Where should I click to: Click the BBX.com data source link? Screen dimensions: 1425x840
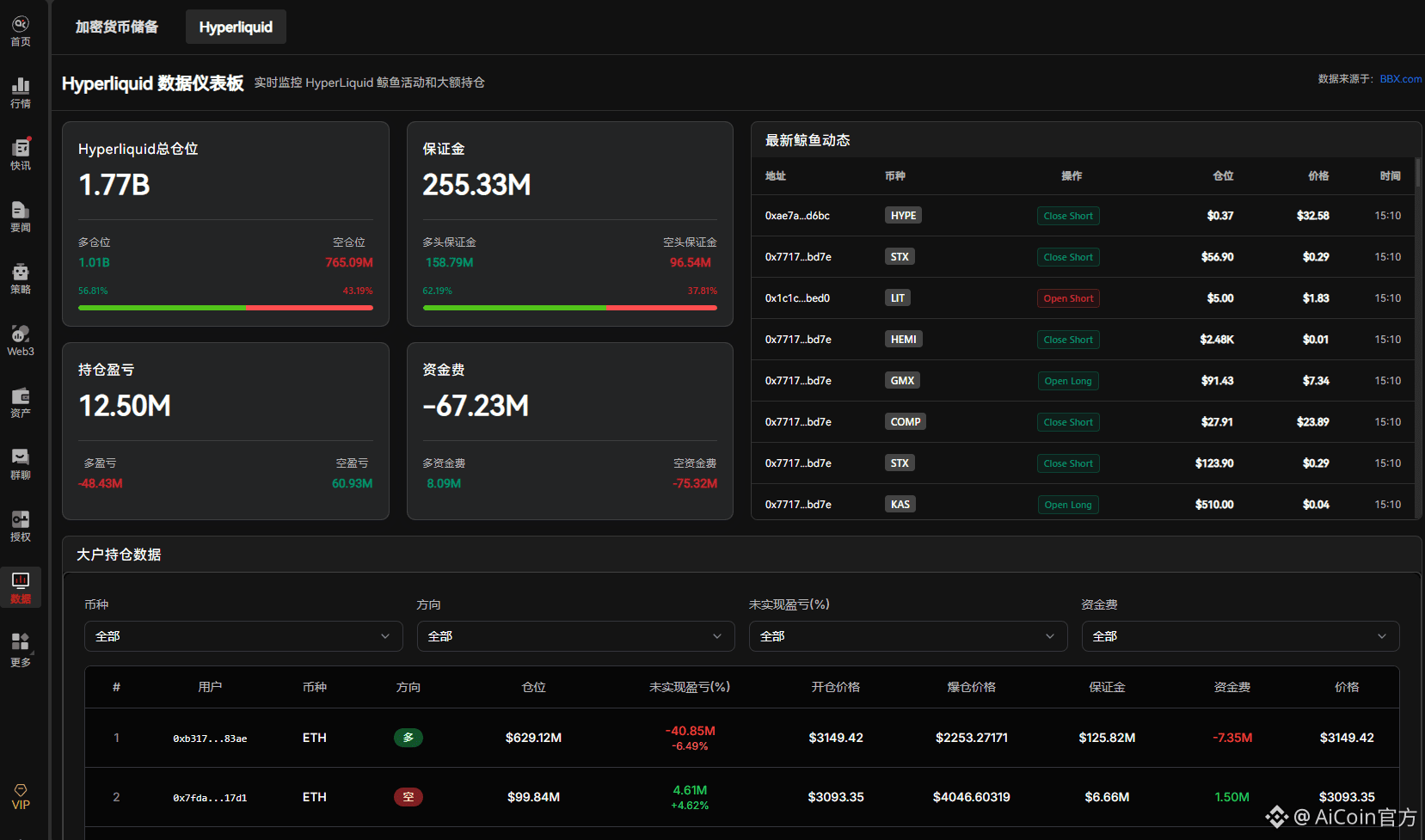pyautogui.click(x=1399, y=78)
